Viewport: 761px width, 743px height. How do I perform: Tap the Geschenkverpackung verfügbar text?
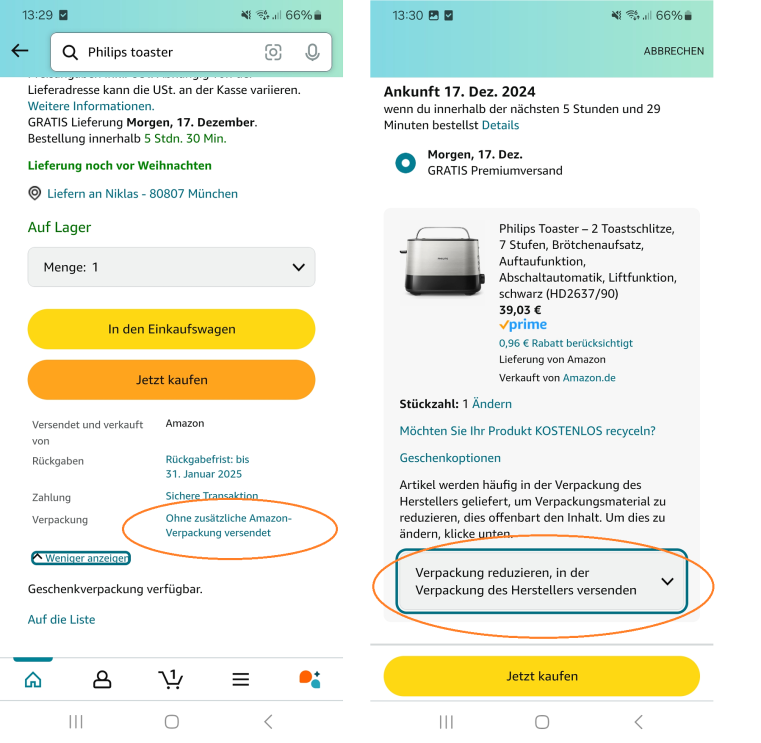(115, 589)
